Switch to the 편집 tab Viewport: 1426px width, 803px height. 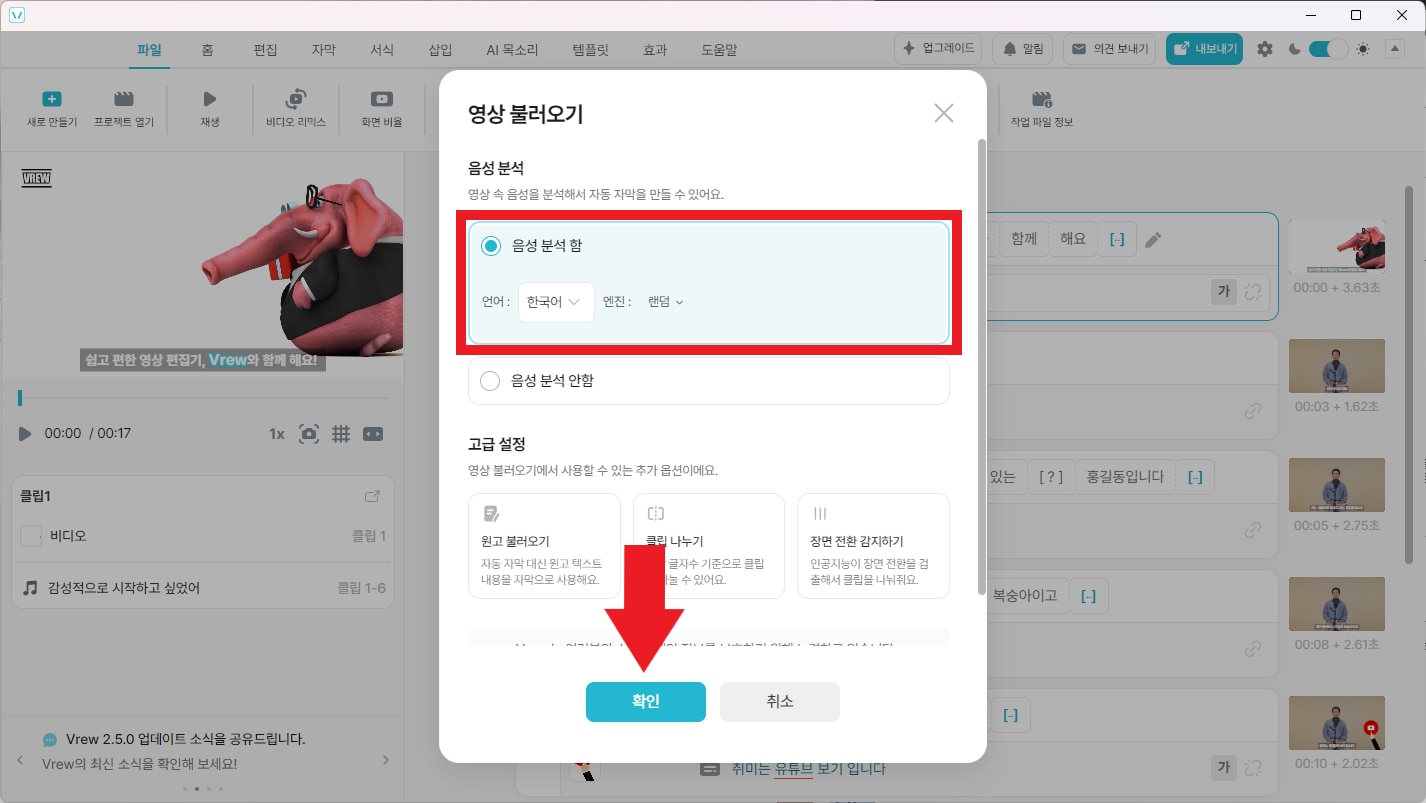(x=265, y=50)
